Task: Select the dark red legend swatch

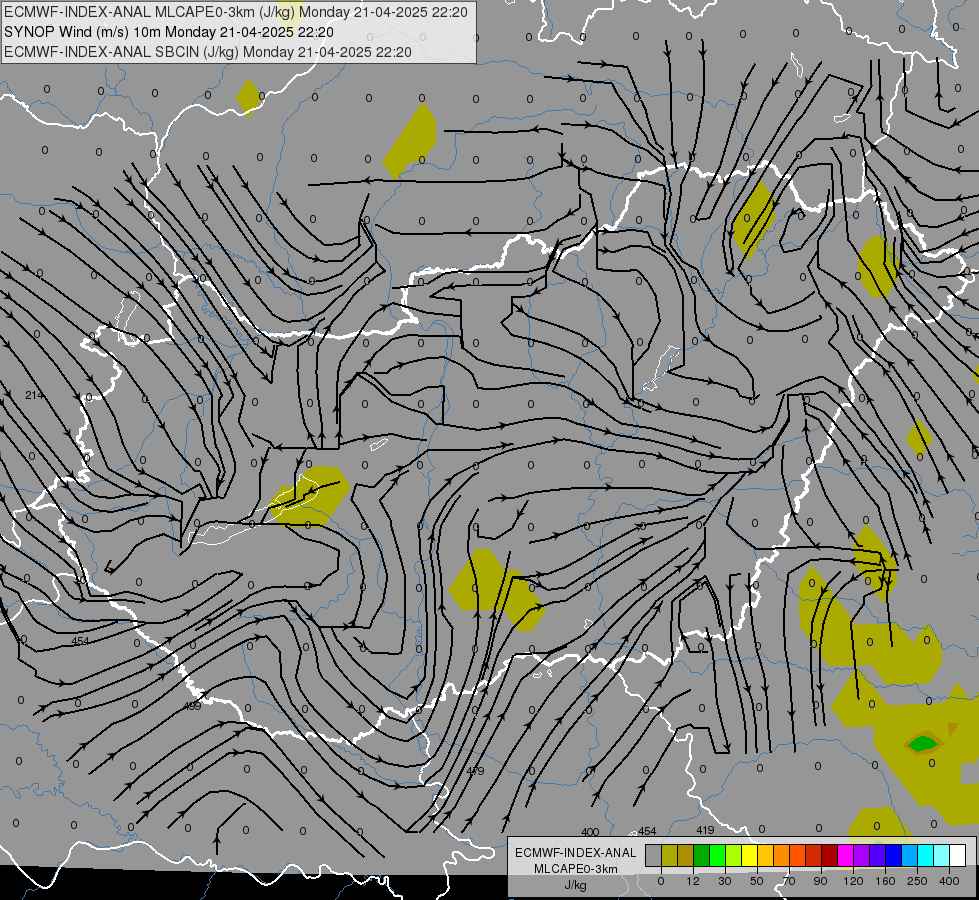Action: (829, 855)
